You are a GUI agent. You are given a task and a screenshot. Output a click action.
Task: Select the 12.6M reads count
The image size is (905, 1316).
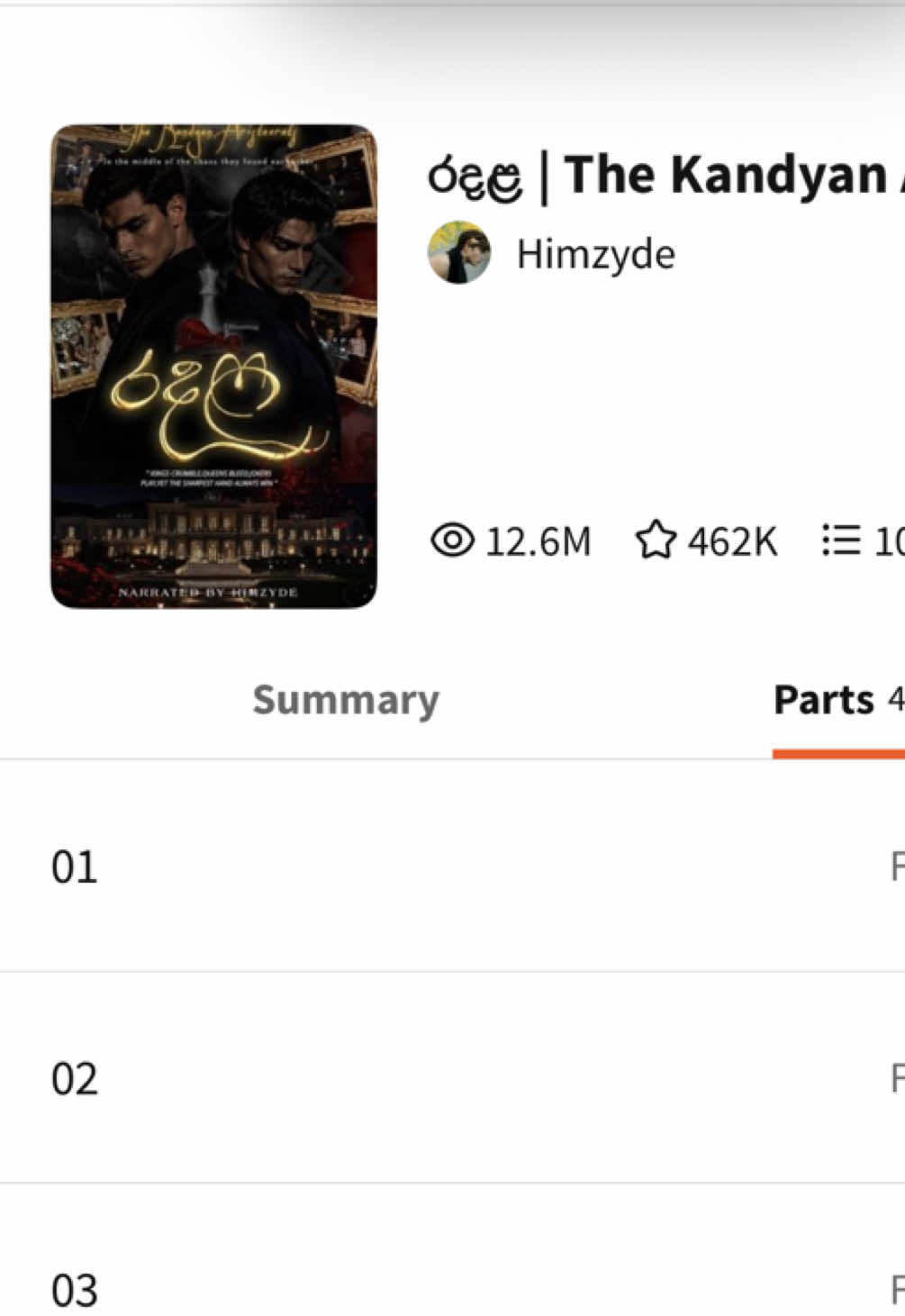[538, 541]
